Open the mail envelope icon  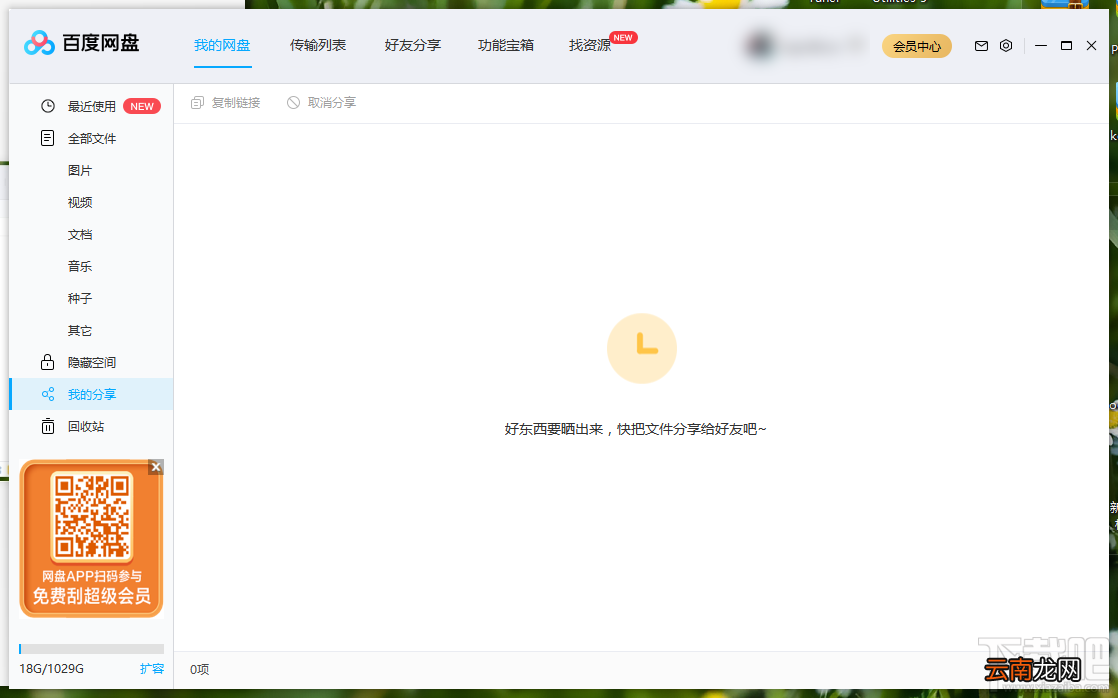(x=981, y=46)
